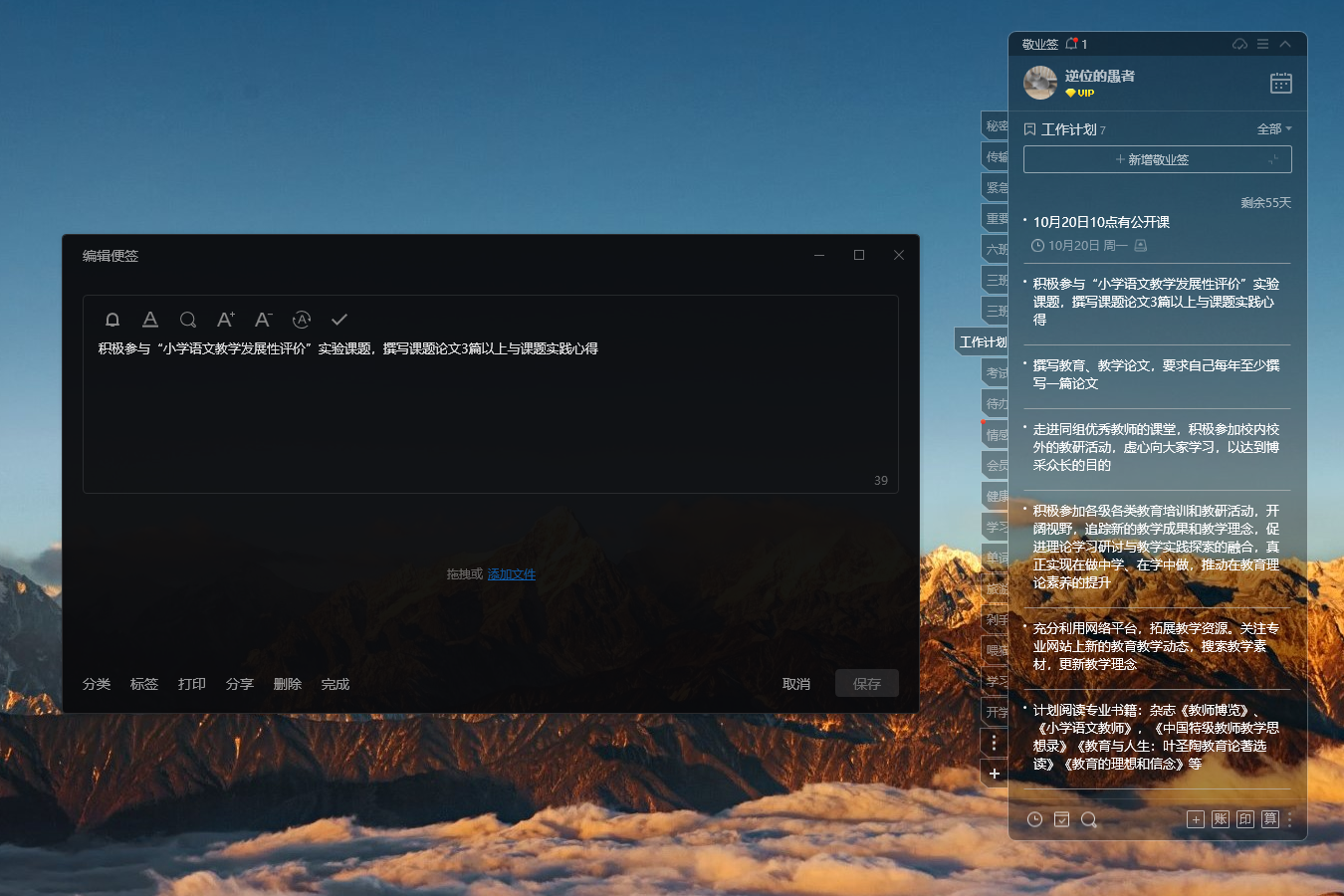Open the note starting 积极参加各级各类教育培训
Image resolution: width=1344 pixels, height=896 pixels.
tap(1157, 547)
